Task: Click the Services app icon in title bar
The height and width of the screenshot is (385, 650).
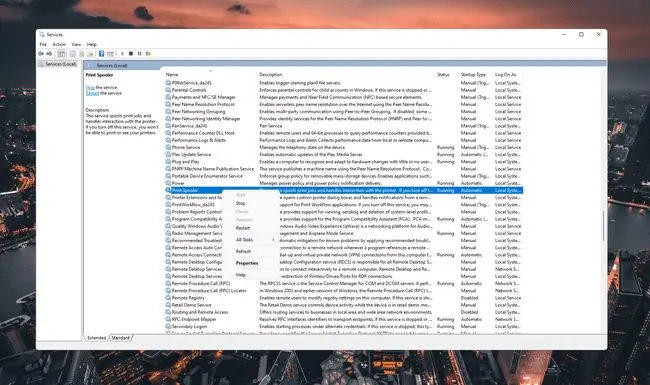Action: pos(42,34)
